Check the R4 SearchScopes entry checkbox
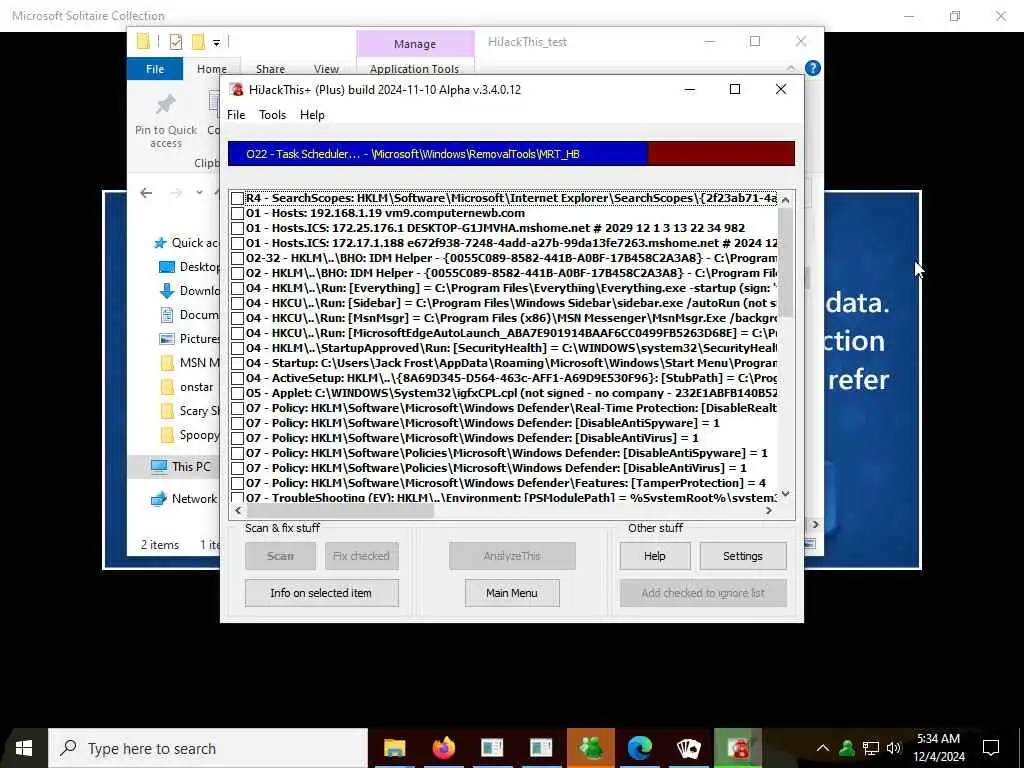This screenshot has width=1024, height=768. tap(237, 198)
